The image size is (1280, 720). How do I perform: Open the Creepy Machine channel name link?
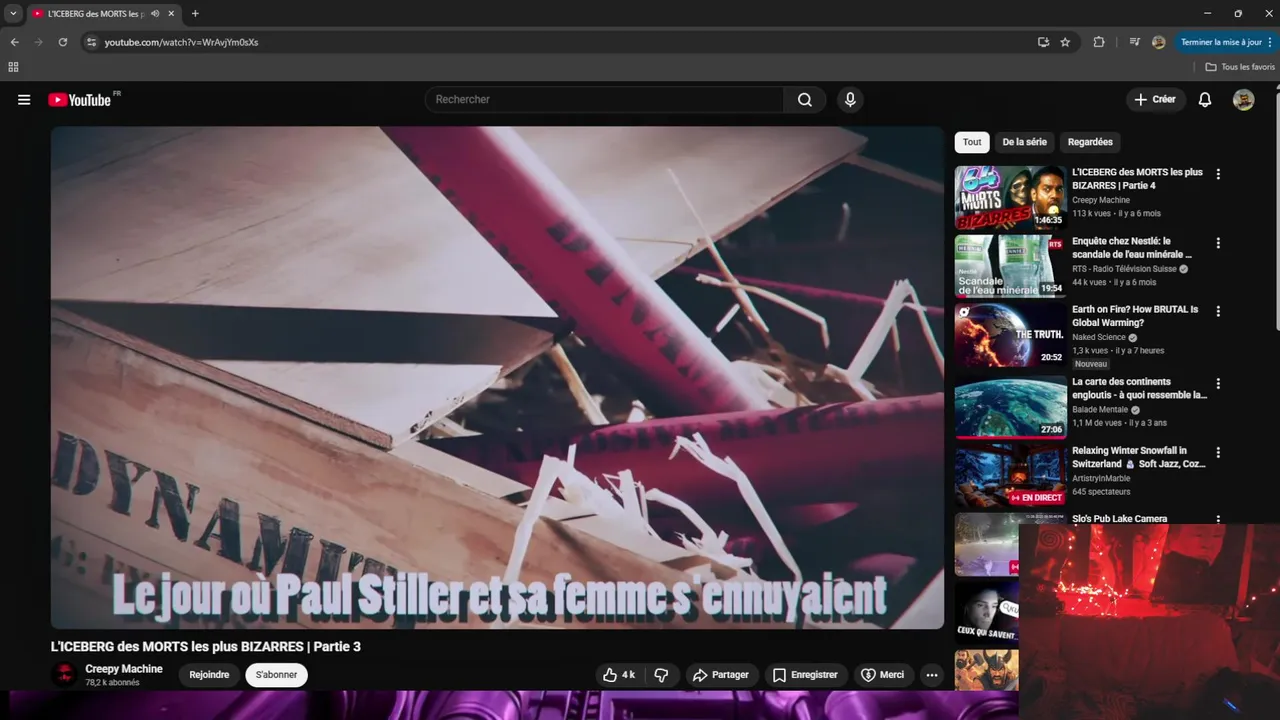(124, 669)
